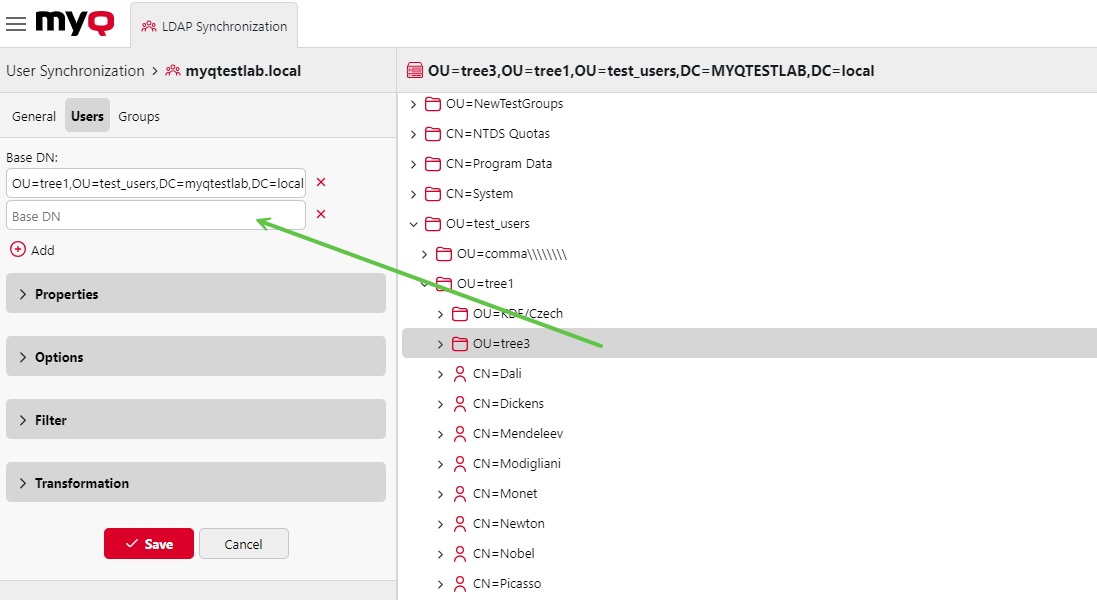Click the CN=Picasso user icon
1097x600 pixels.
click(x=460, y=584)
